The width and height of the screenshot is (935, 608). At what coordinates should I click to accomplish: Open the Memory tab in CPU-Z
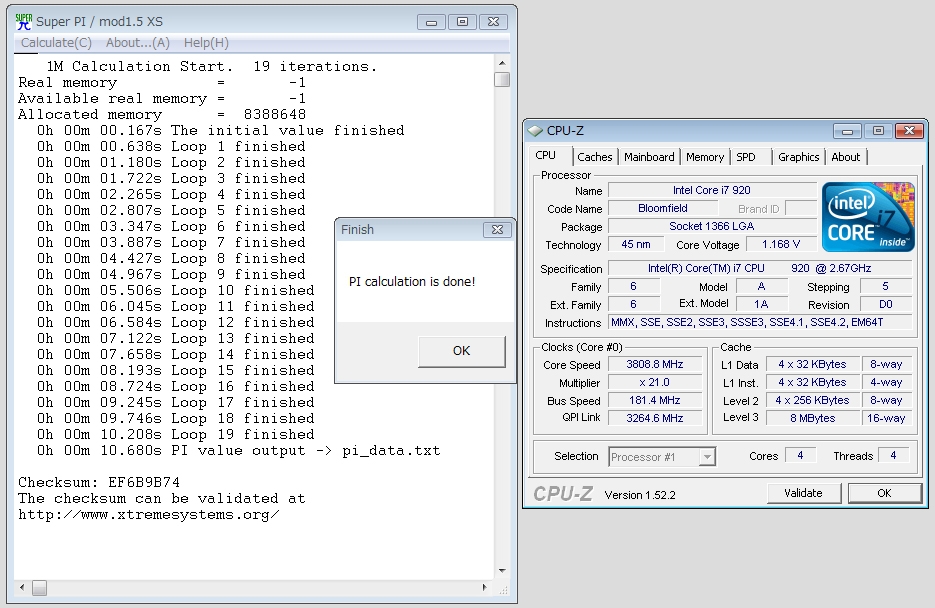point(705,157)
